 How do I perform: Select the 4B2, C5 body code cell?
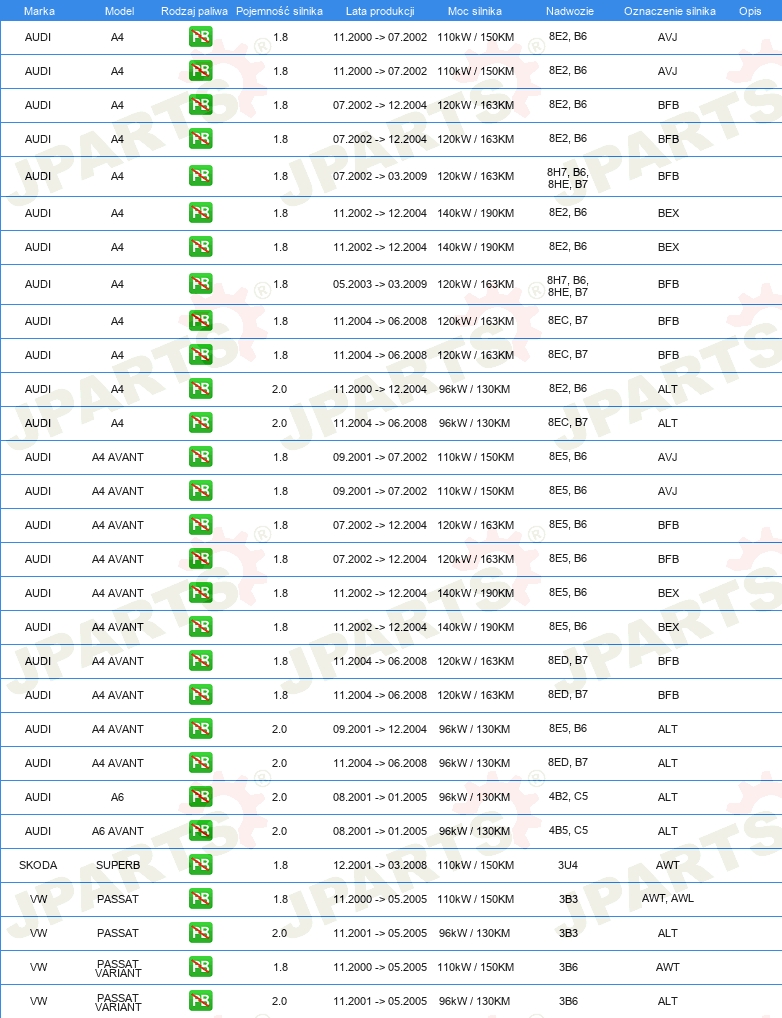pos(568,796)
